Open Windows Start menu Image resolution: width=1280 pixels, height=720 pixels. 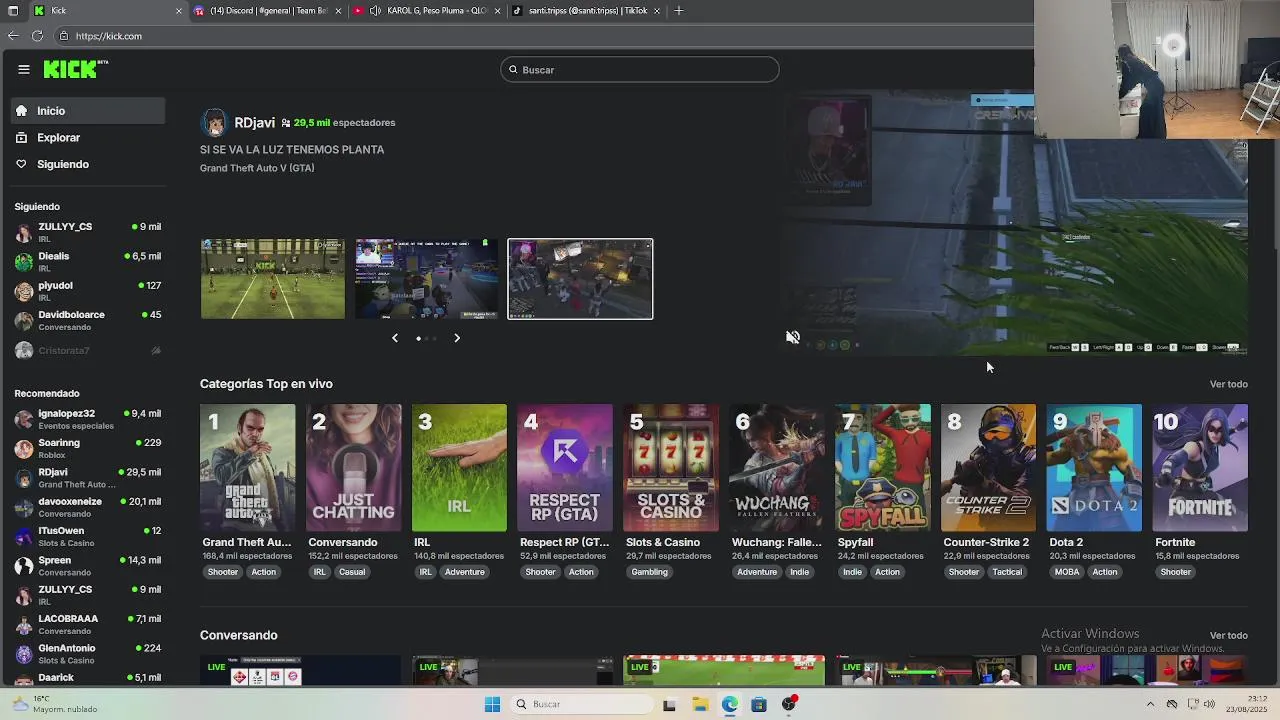[492, 704]
